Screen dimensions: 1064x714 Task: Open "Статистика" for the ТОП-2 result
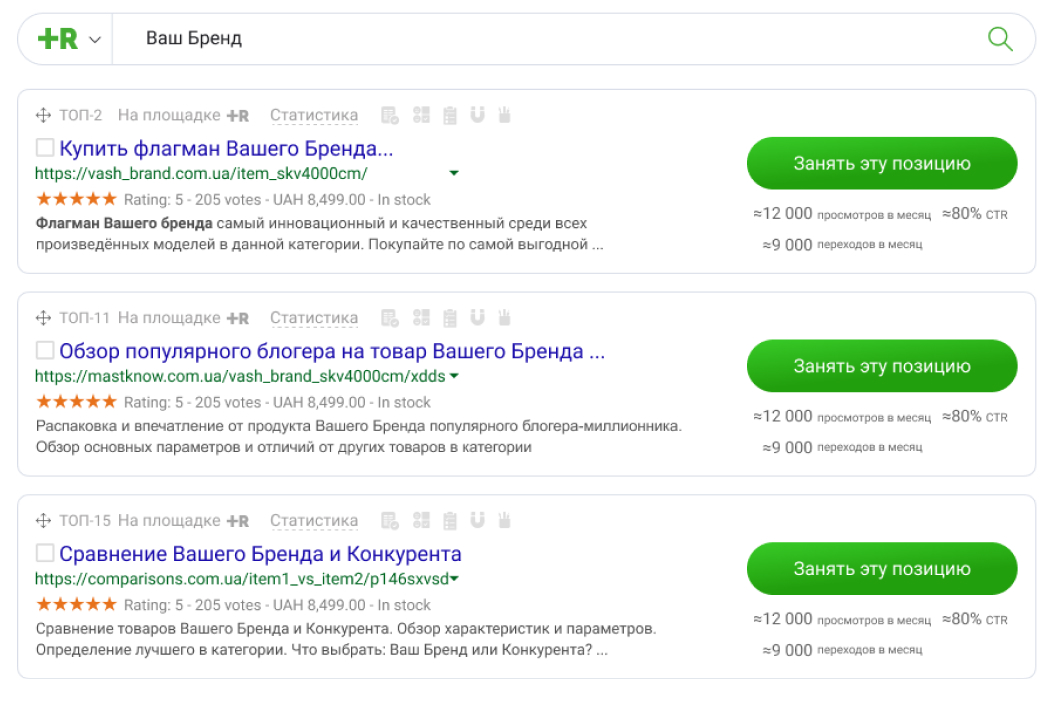(x=314, y=116)
